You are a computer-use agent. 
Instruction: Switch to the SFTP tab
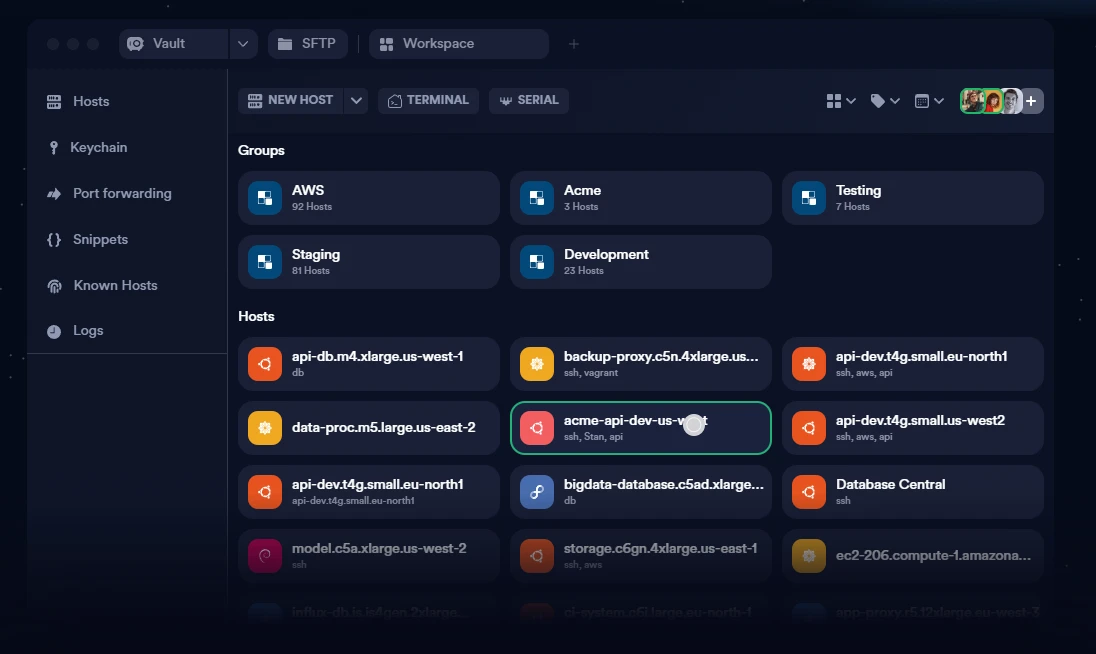pos(308,44)
